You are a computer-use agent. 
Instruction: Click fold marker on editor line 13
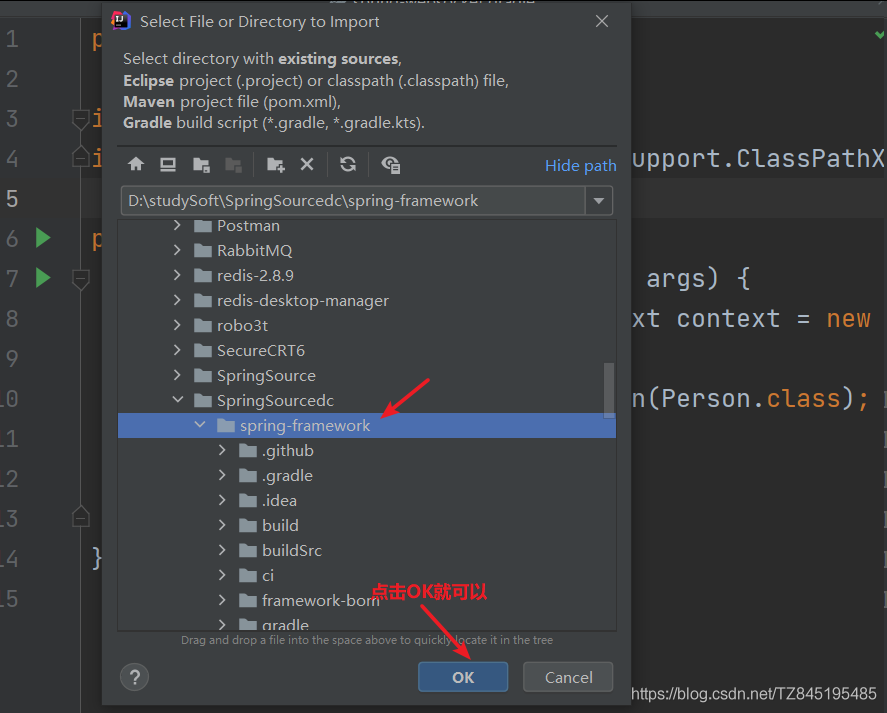pos(80,517)
